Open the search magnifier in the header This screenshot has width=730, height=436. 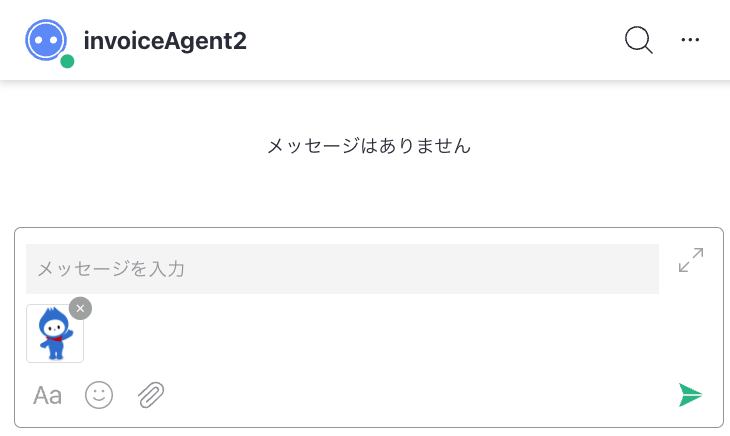tap(638, 40)
